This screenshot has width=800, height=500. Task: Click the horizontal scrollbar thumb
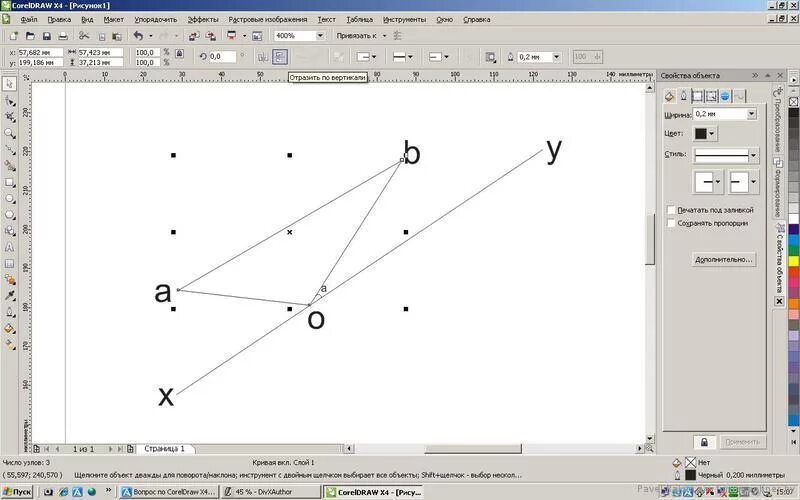coord(473,448)
